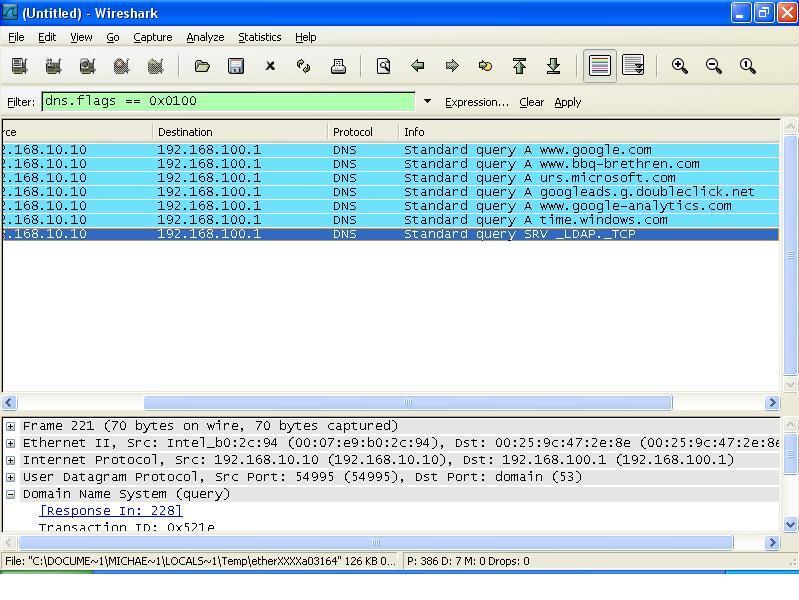The image size is (799, 600).
Task: Close the capture file using the X icon
Action: click(x=270, y=66)
